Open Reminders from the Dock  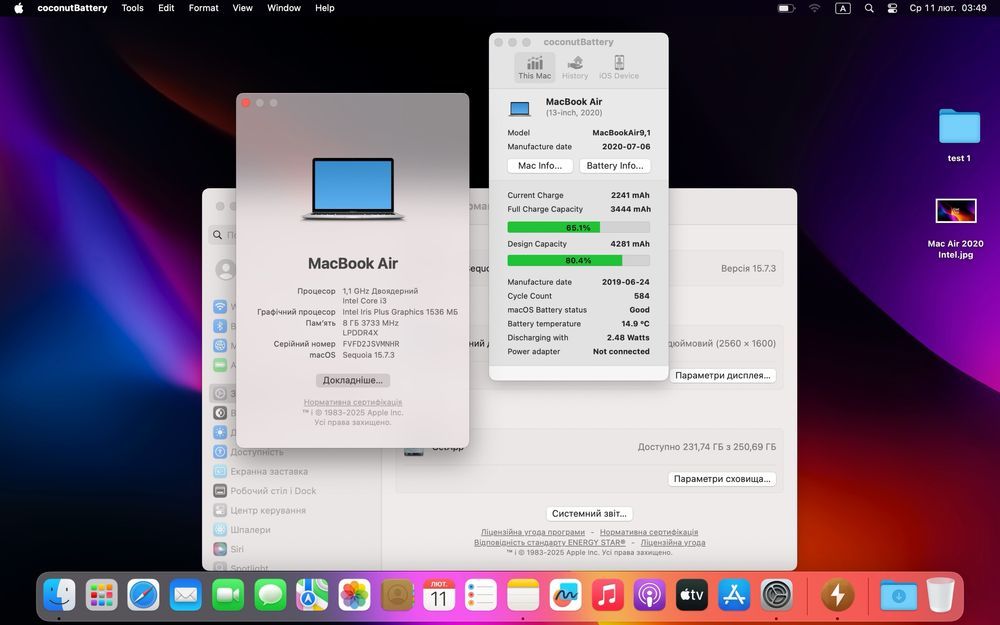(481, 596)
